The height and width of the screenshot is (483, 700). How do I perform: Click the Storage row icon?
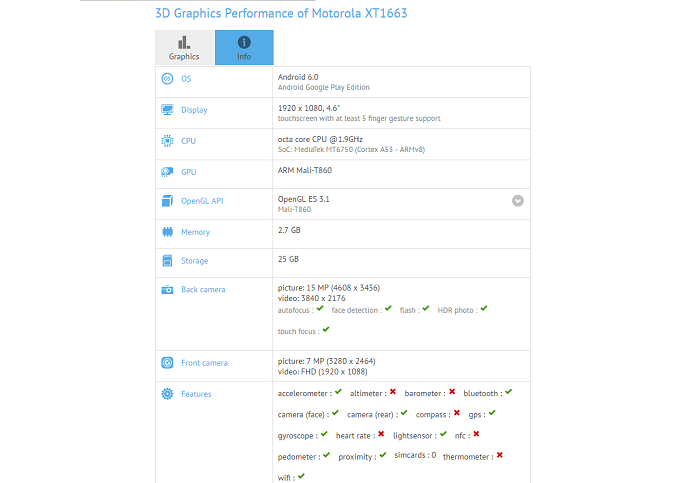pyautogui.click(x=167, y=261)
